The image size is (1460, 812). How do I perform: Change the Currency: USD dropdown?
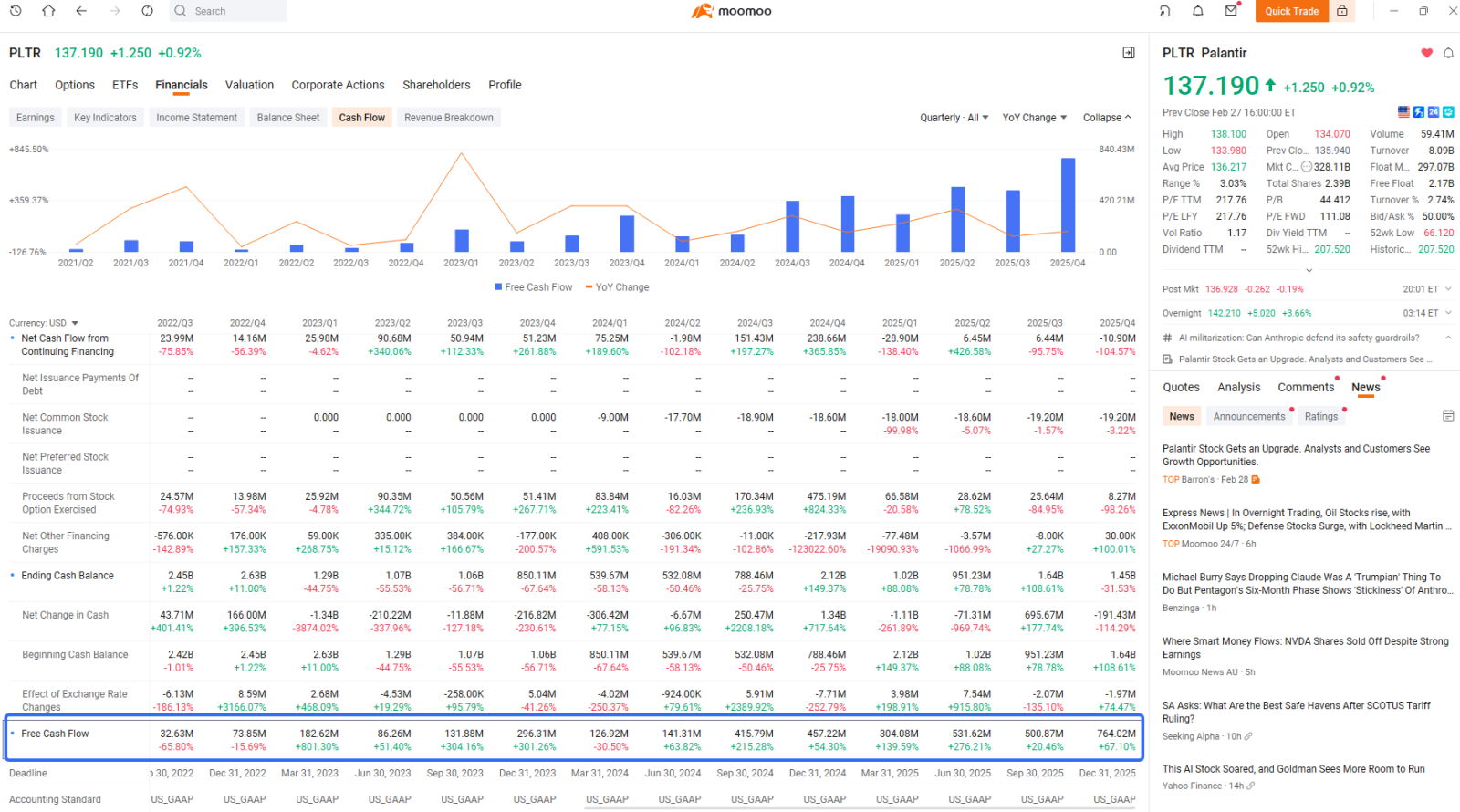pyautogui.click(x=44, y=323)
